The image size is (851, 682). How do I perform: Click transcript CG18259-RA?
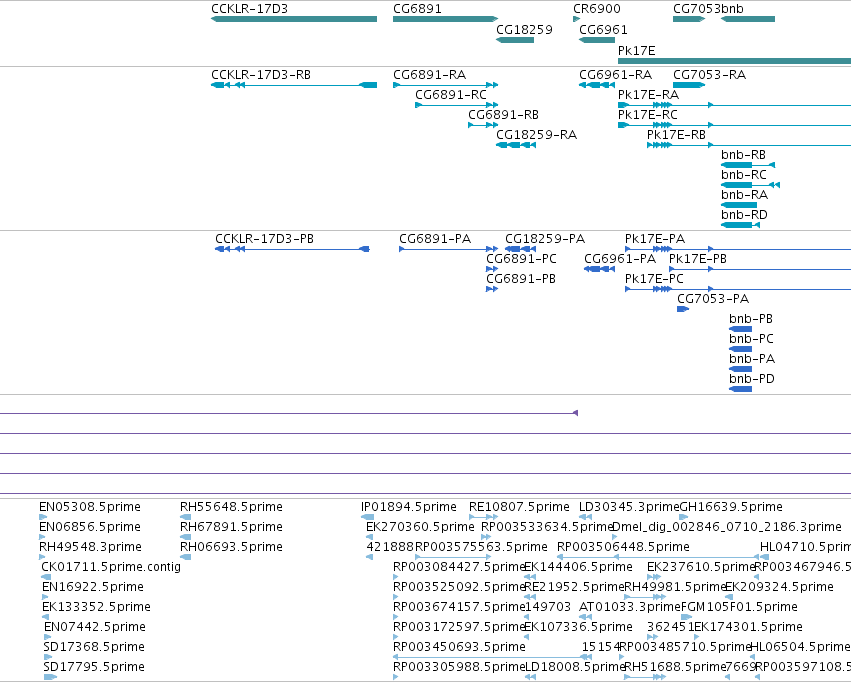click(516, 145)
